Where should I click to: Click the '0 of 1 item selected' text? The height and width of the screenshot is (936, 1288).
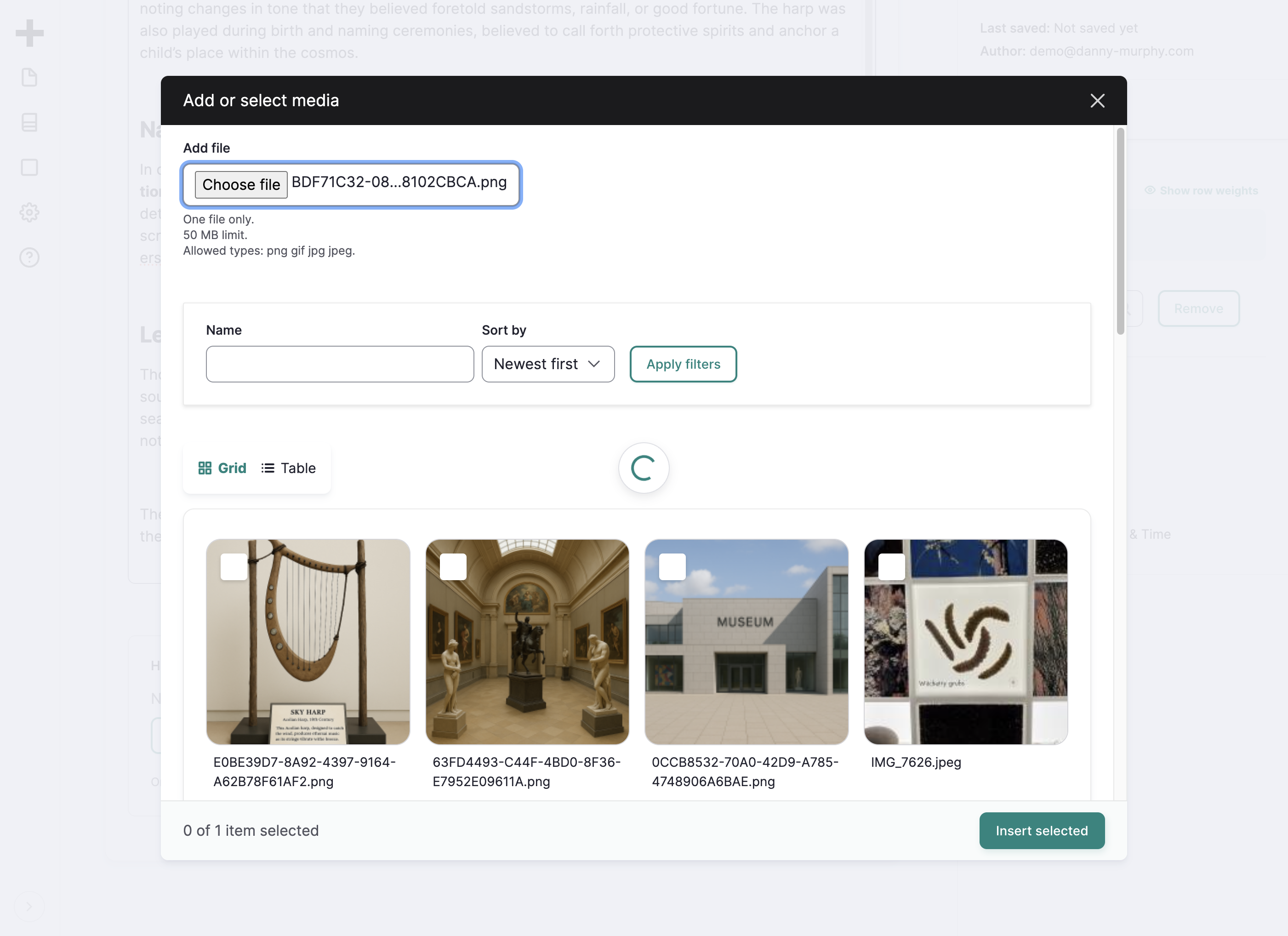tap(251, 830)
